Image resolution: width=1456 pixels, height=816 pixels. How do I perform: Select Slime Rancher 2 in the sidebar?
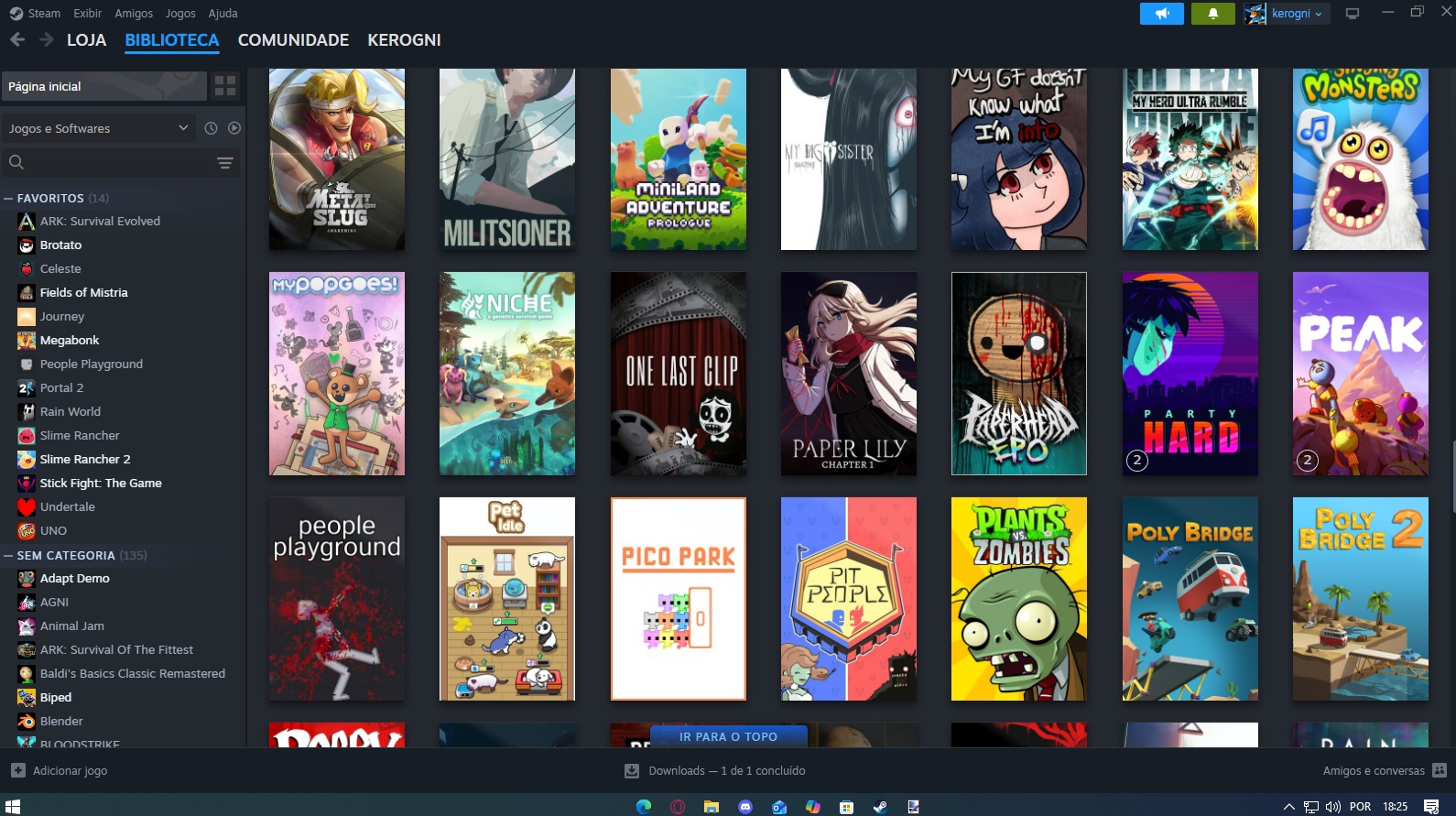84,459
